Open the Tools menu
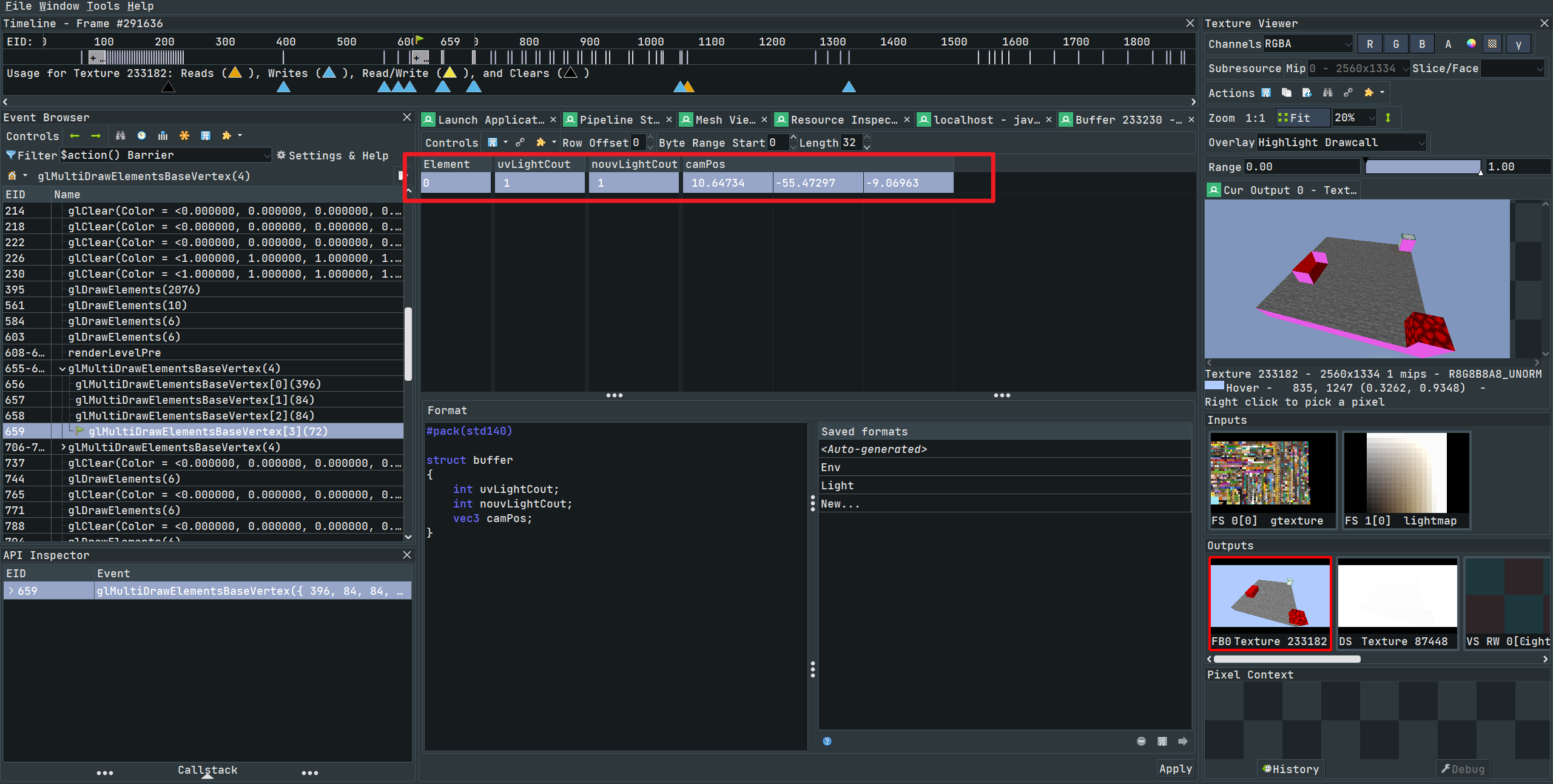 click(x=103, y=6)
